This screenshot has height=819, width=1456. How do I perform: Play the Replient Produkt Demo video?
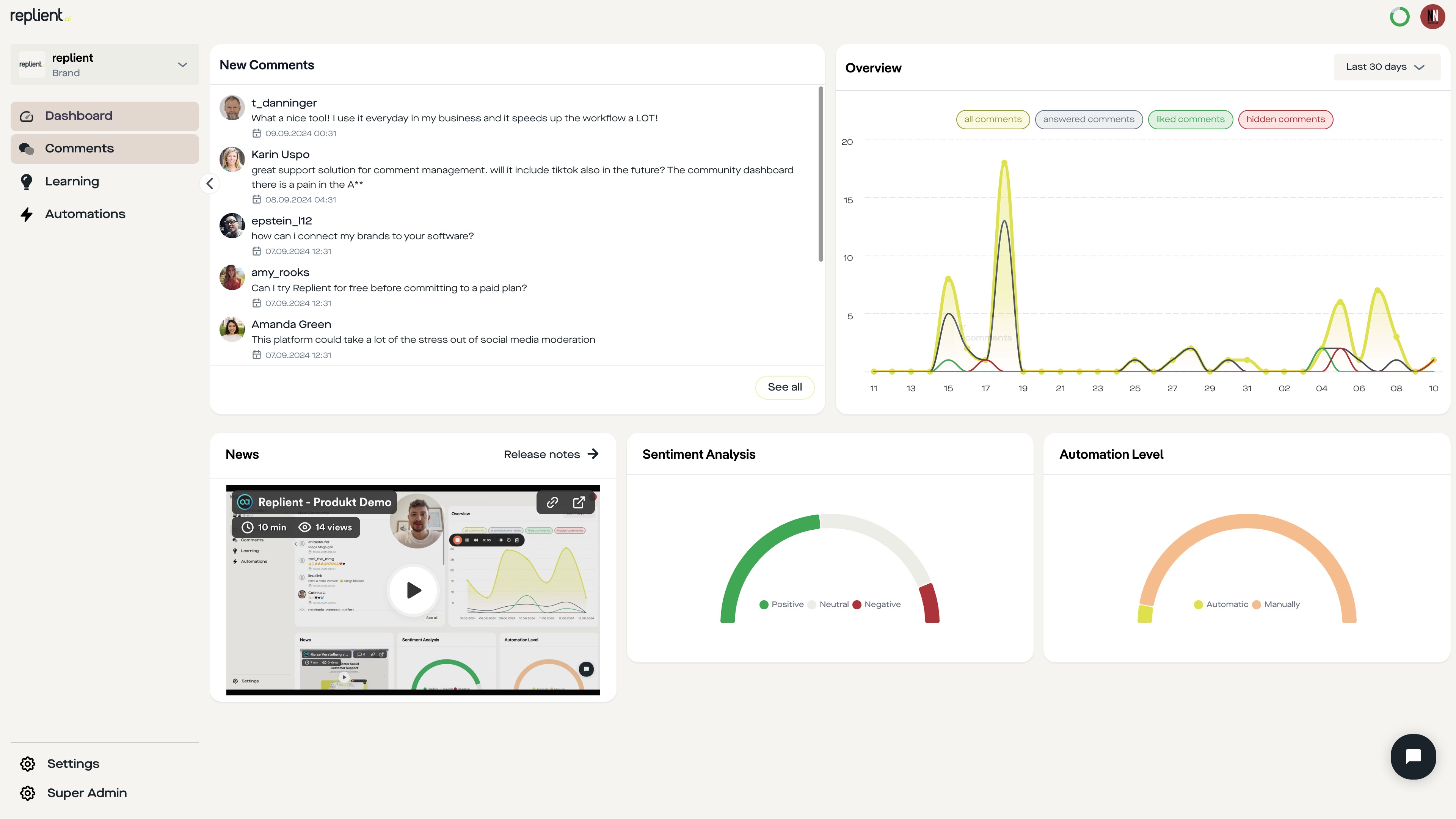(x=414, y=590)
